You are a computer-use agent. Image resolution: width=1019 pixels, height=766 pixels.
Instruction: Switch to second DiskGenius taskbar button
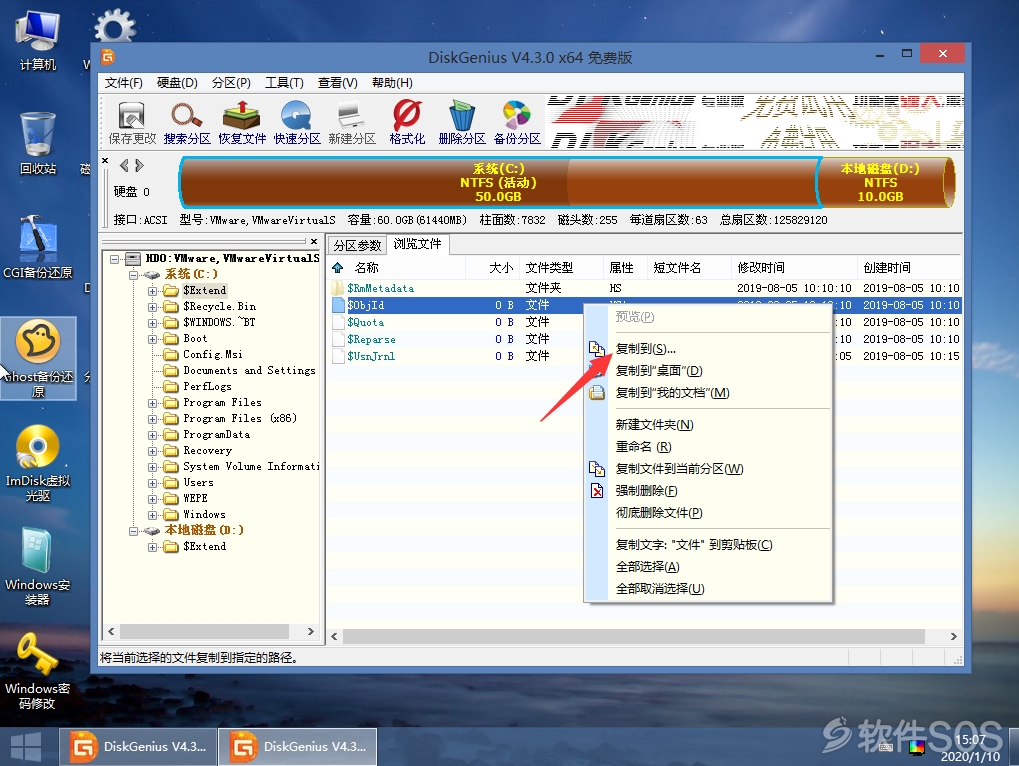298,747
